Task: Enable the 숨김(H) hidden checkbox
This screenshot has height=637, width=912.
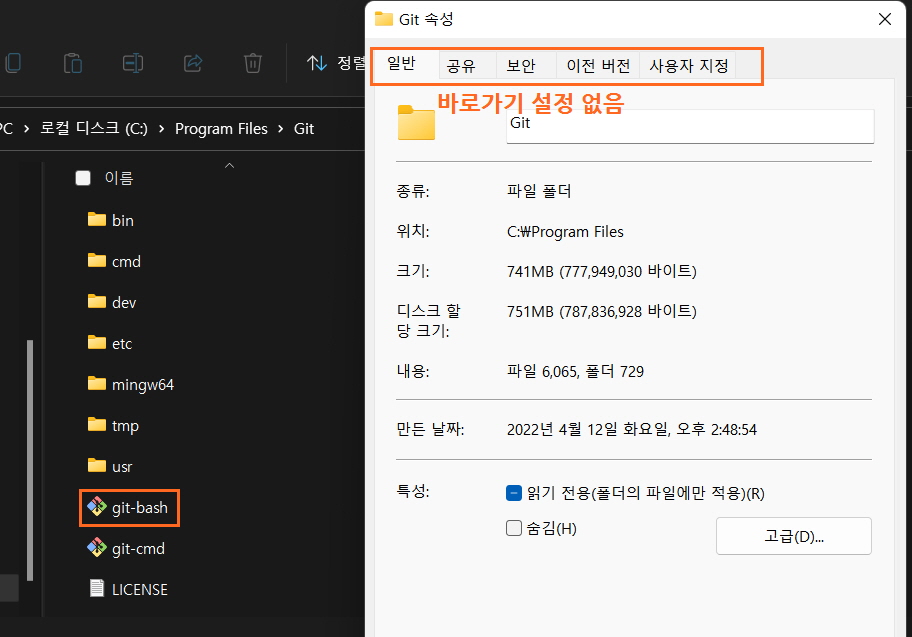Action: (x=514, y=528)
